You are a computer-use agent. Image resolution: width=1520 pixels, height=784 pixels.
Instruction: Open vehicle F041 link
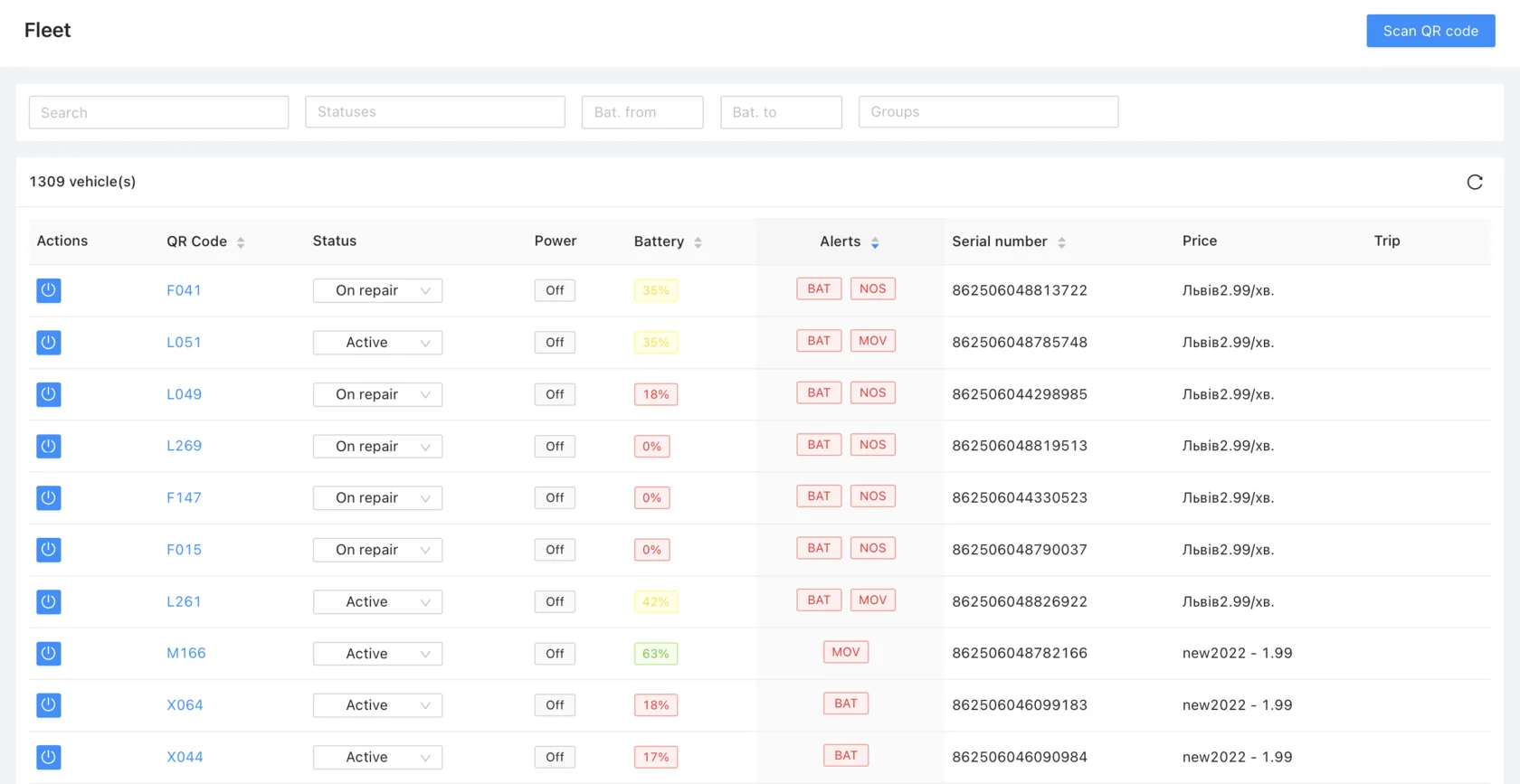point(184,290)
